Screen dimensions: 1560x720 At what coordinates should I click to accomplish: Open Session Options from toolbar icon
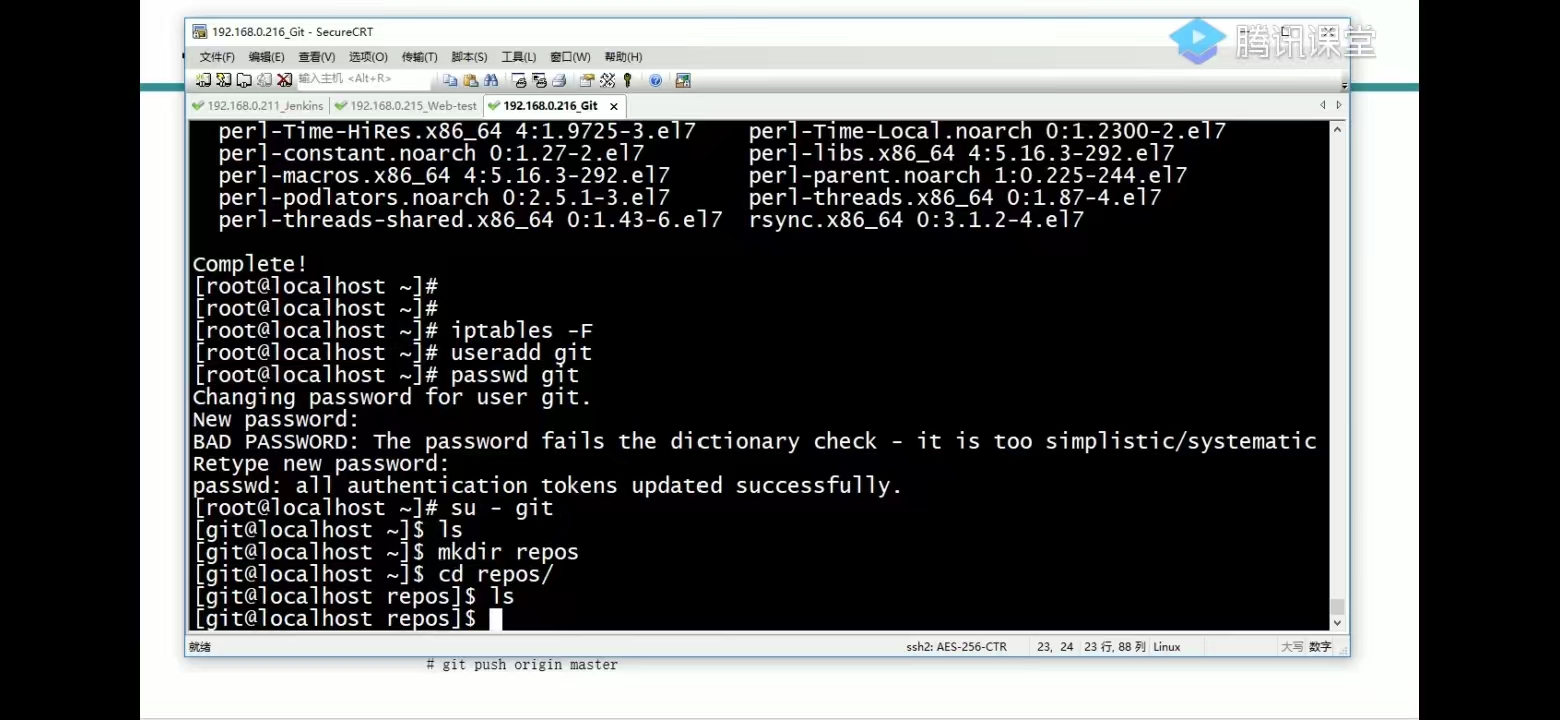587,80
